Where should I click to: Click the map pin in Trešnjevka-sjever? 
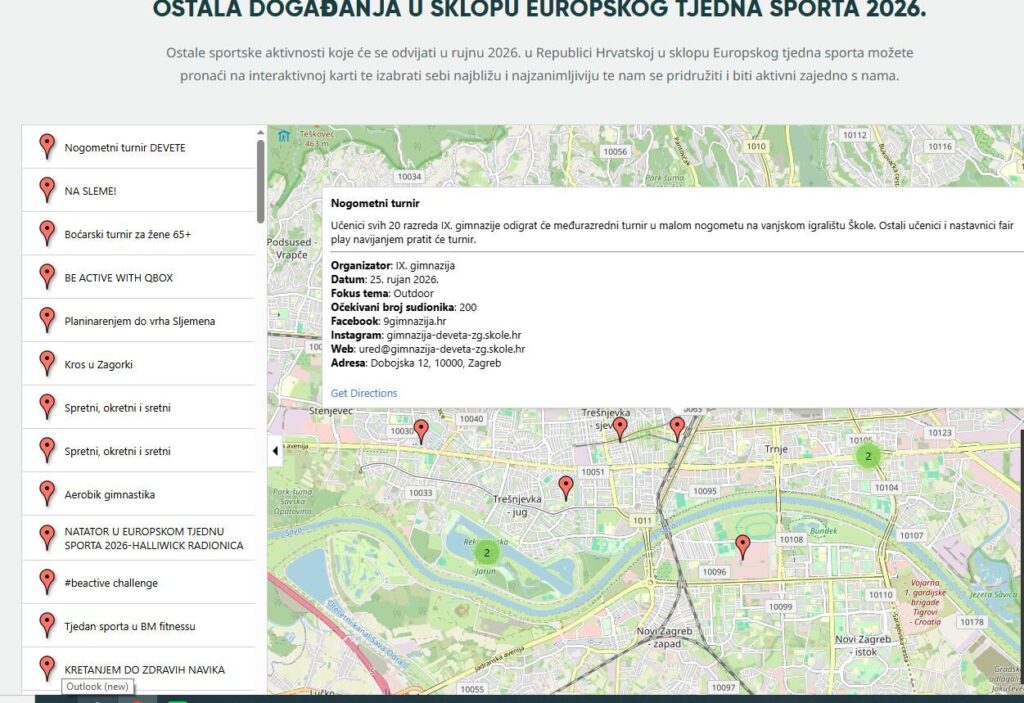620,429
